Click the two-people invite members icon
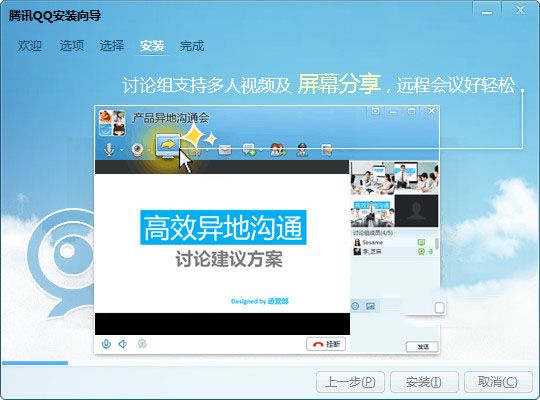This screenshot has width=540, height=400. [x=278, y=150]
